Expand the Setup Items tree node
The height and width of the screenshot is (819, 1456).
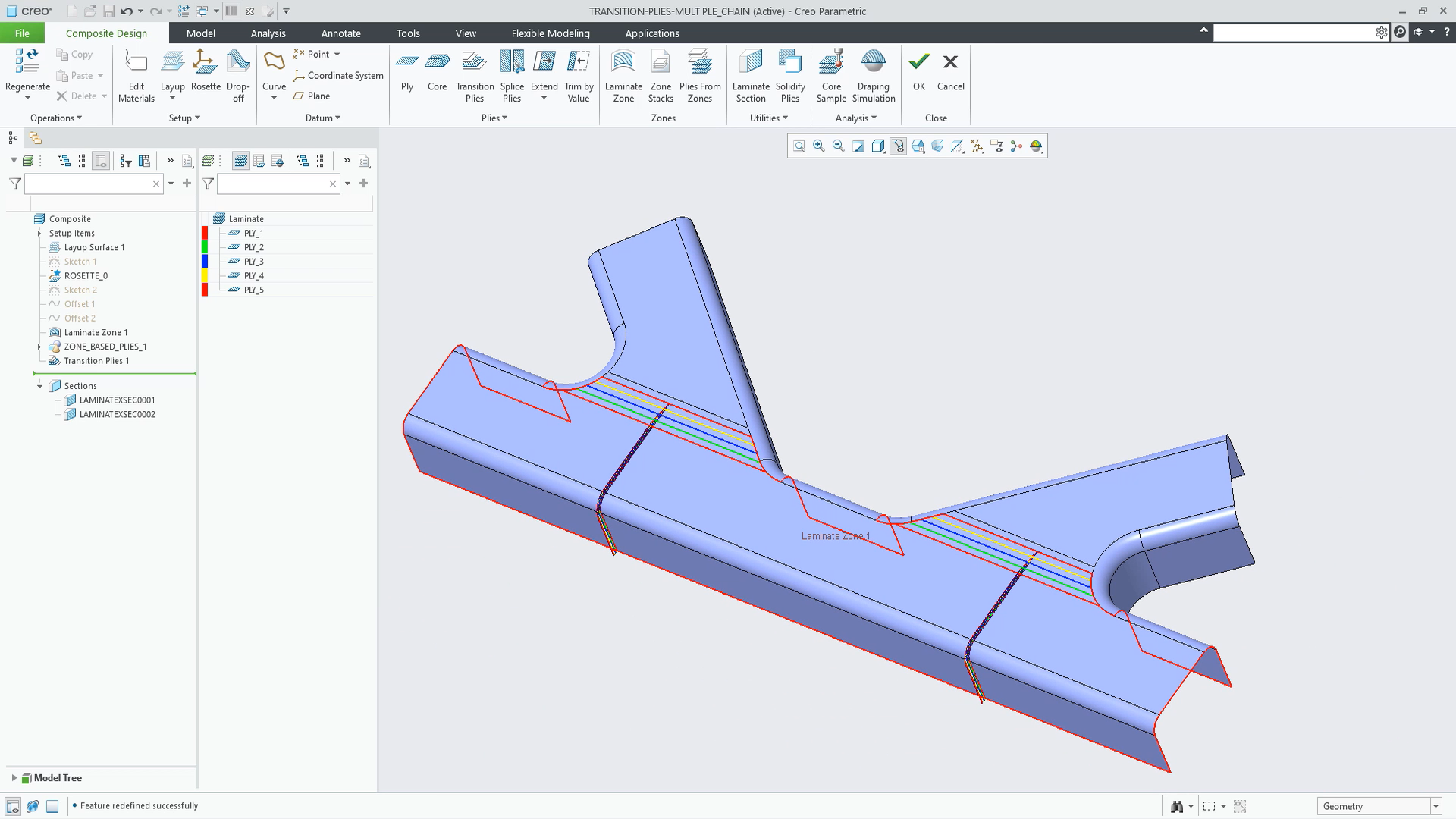39,234
